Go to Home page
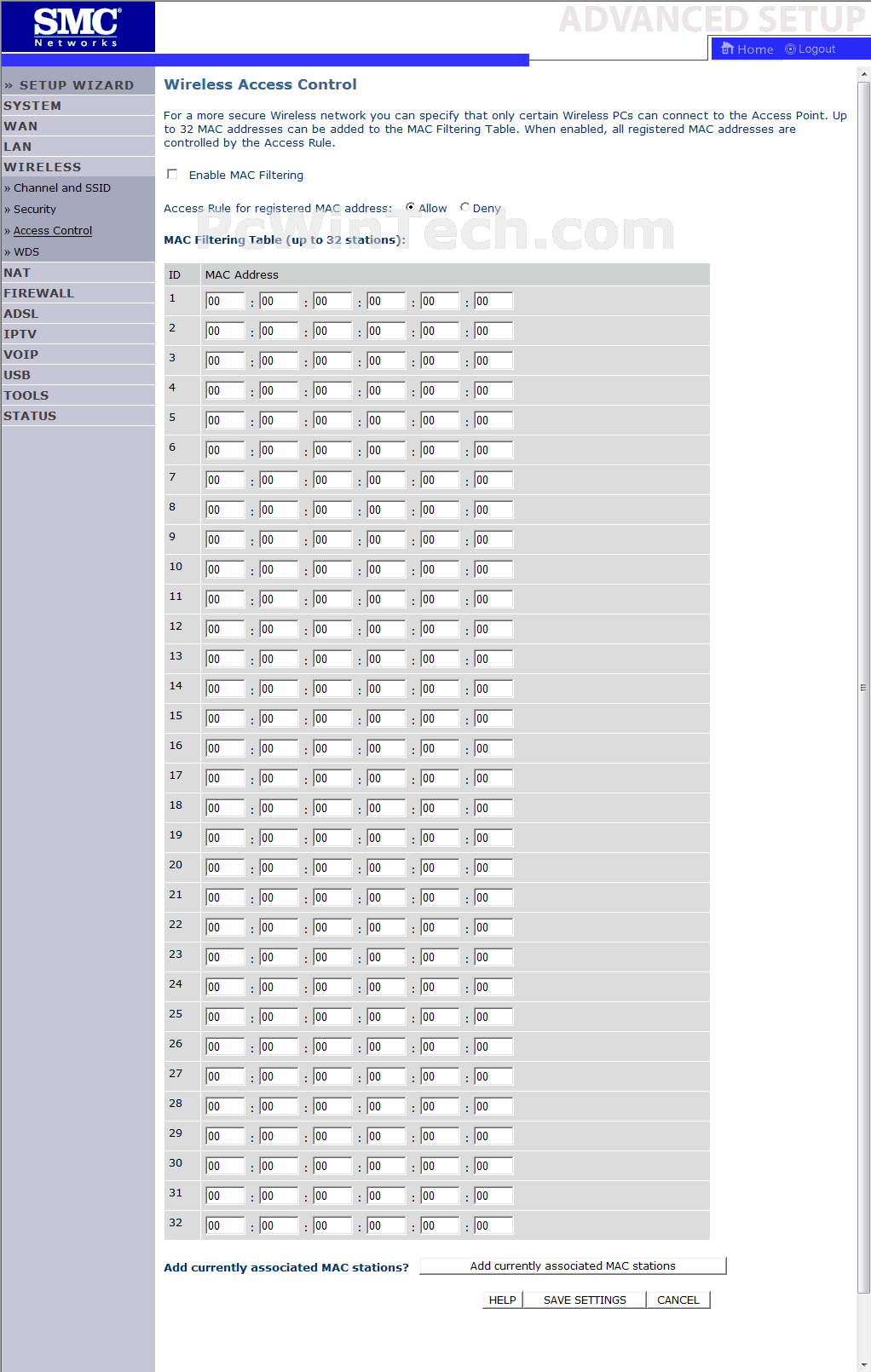The height and width of the screenshot is (1372, 871). pyautogui.click(x=747, y=49)
